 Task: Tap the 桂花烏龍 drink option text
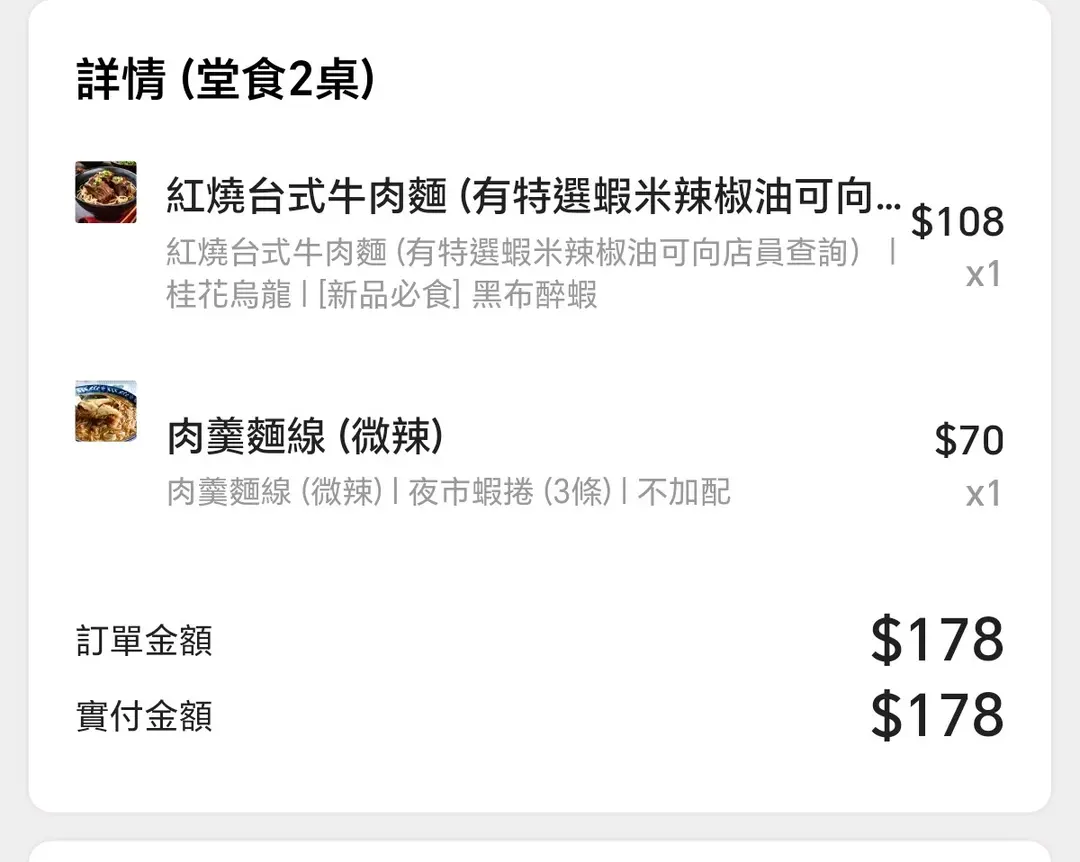tap(228, 296)
